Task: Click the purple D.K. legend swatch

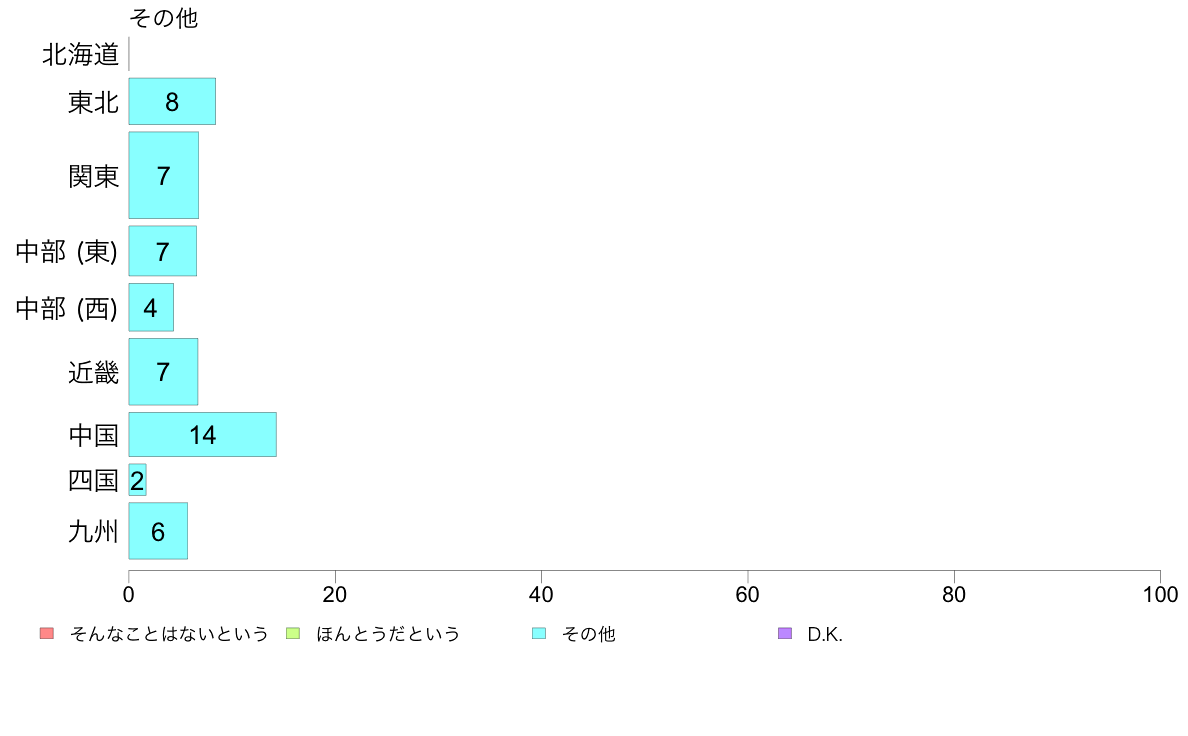Action: click(785, 633)
